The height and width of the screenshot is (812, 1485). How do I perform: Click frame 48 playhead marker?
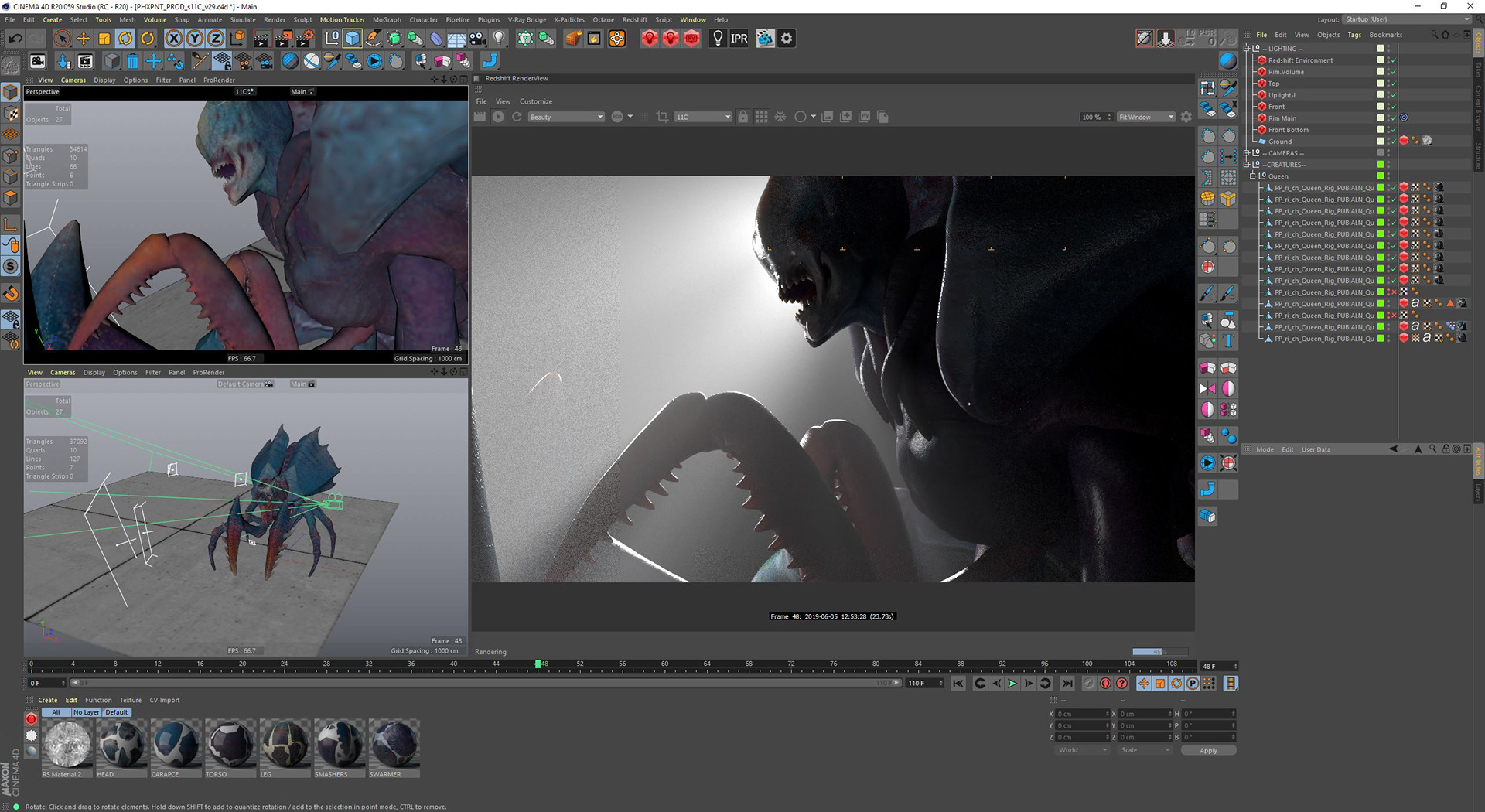tap(538, 664)
